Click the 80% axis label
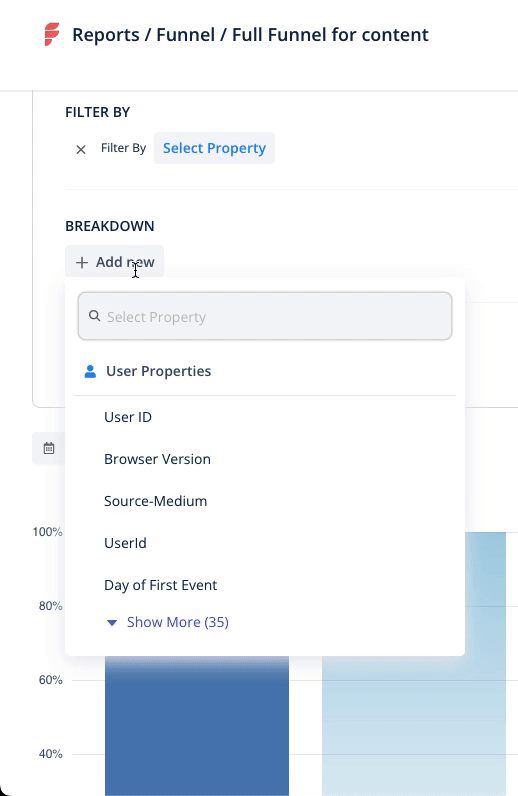This screenshot has width=518, height=796. (x=50, y=606)
